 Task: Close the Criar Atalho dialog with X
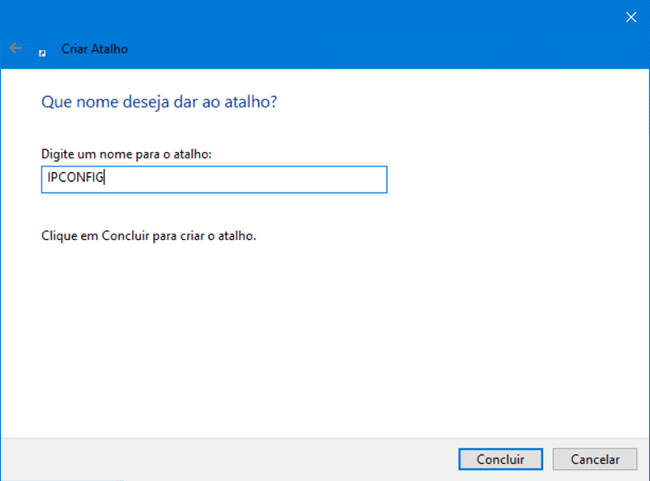pyautogui.click(x=630, y=17)
